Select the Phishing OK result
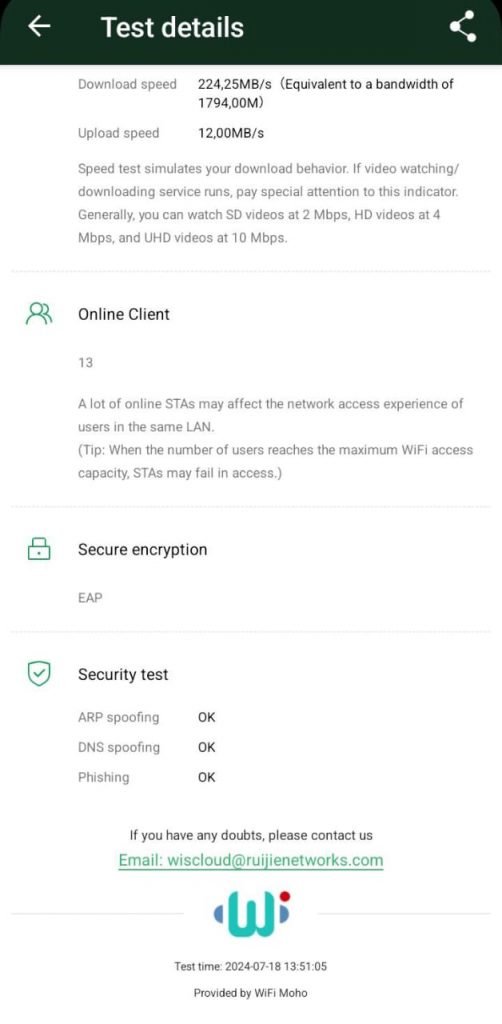Viewport: 502px width, 1024px height. coord(206,777)
